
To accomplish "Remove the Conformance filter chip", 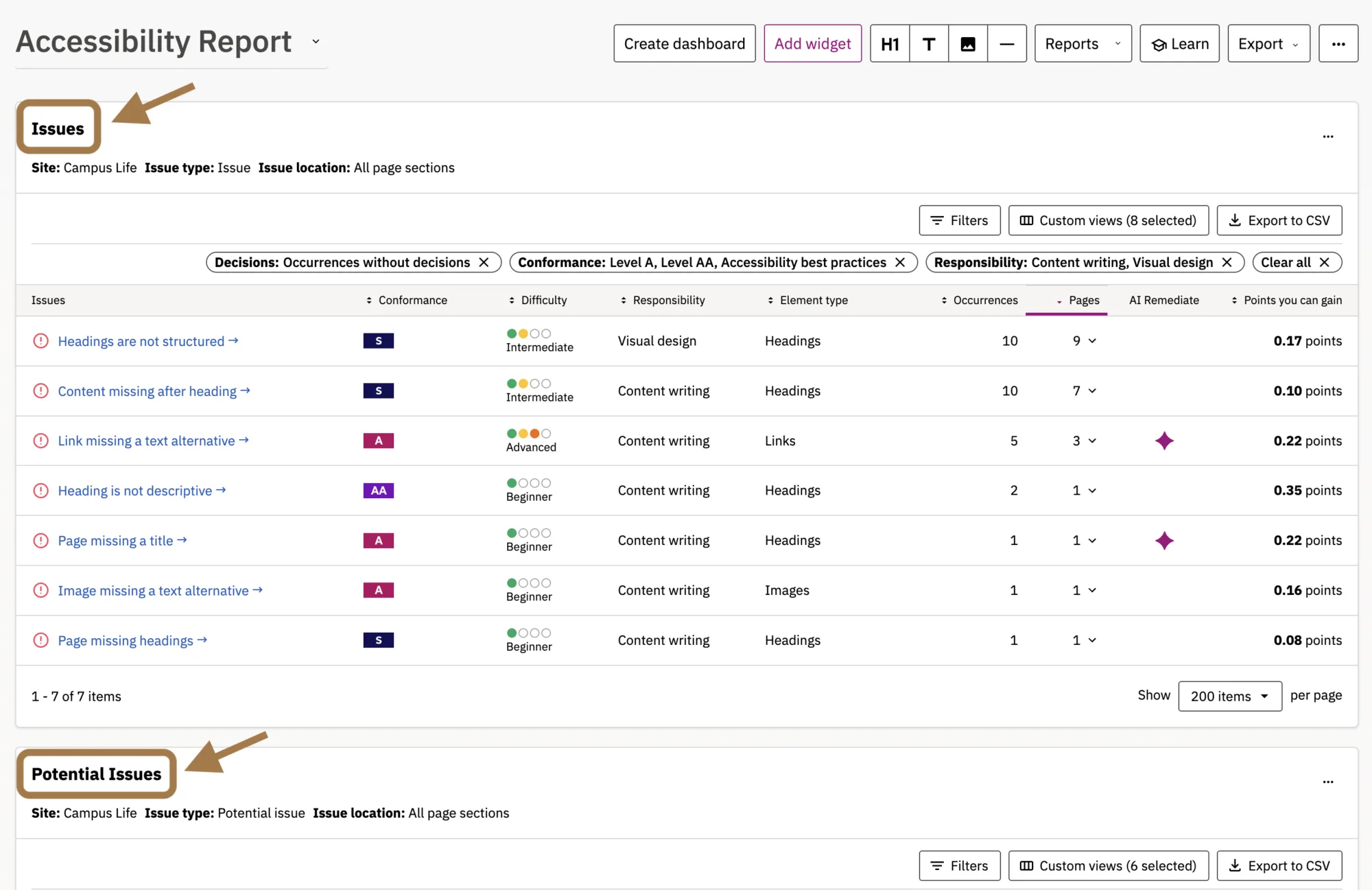I will pos(900,262).
